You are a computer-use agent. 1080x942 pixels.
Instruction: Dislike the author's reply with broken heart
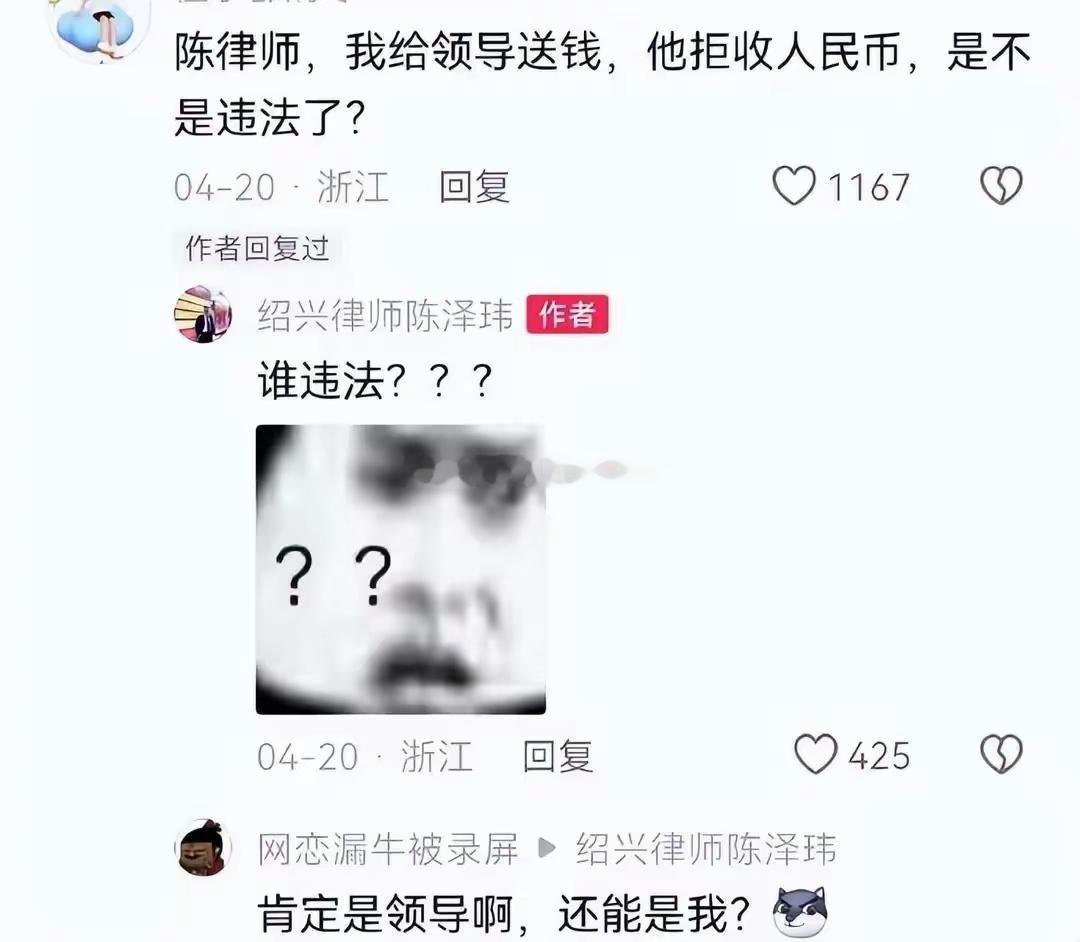tap(1001, 754)
